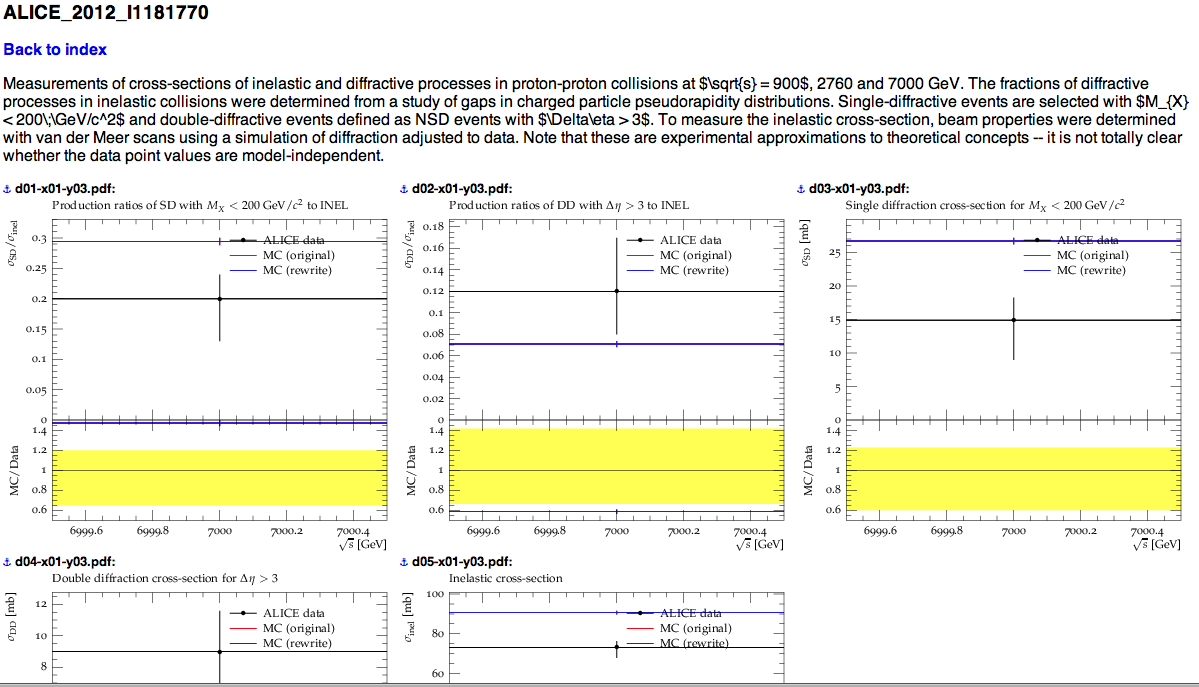Open the DD production ratio plot
1199x687 pixels.
593,374
